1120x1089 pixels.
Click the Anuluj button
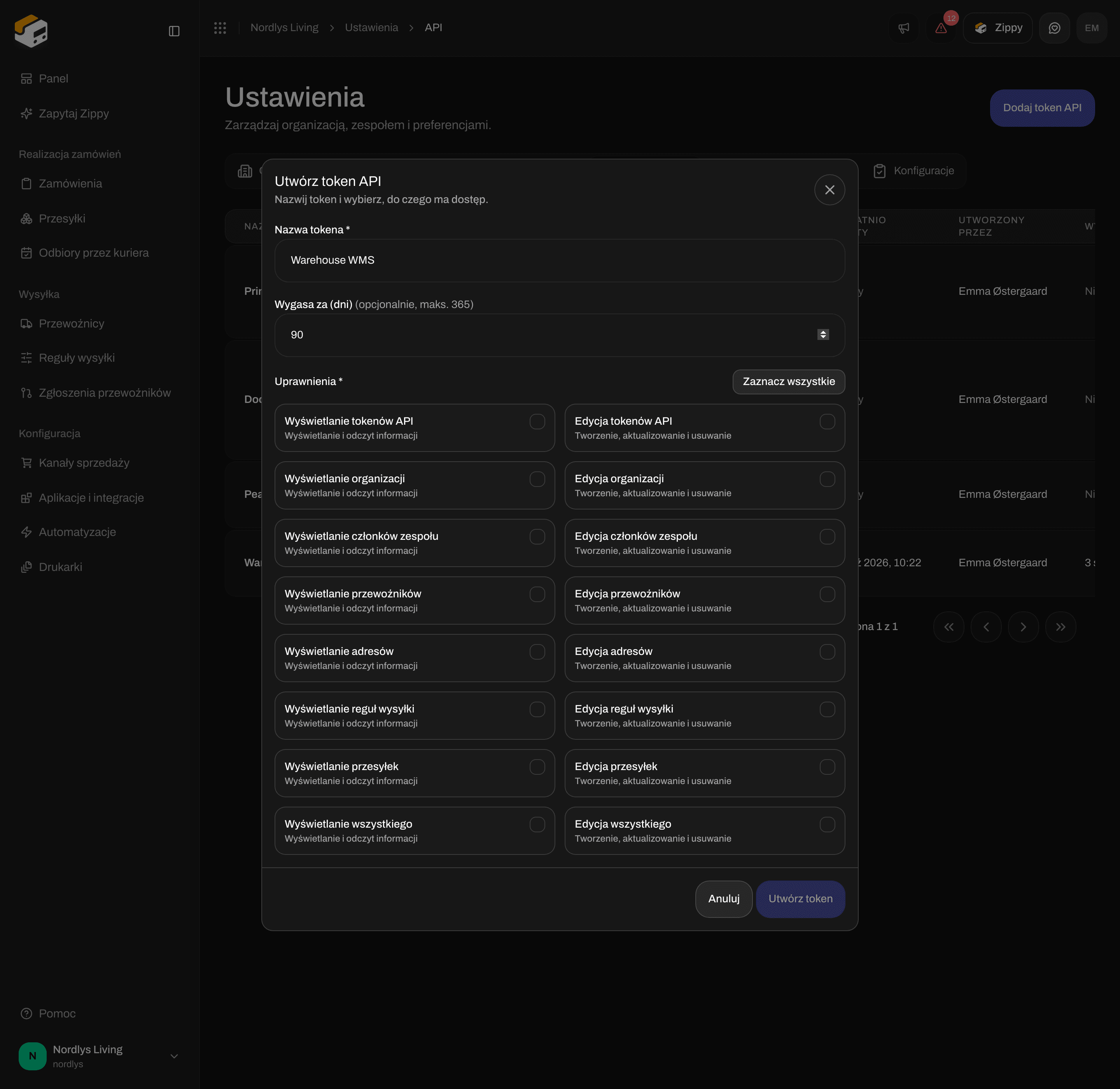[x=724, y=899]
